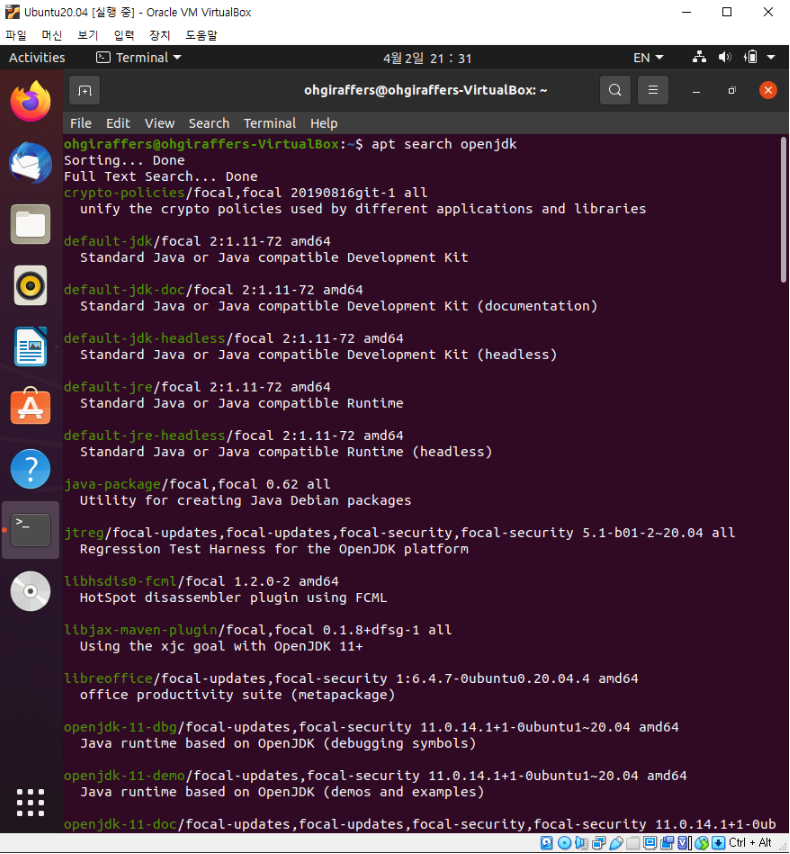Viewport: 790px width, 854px height.
Task: Click the 'openjdk-11-dbg' package name
Action: (120, 727)
